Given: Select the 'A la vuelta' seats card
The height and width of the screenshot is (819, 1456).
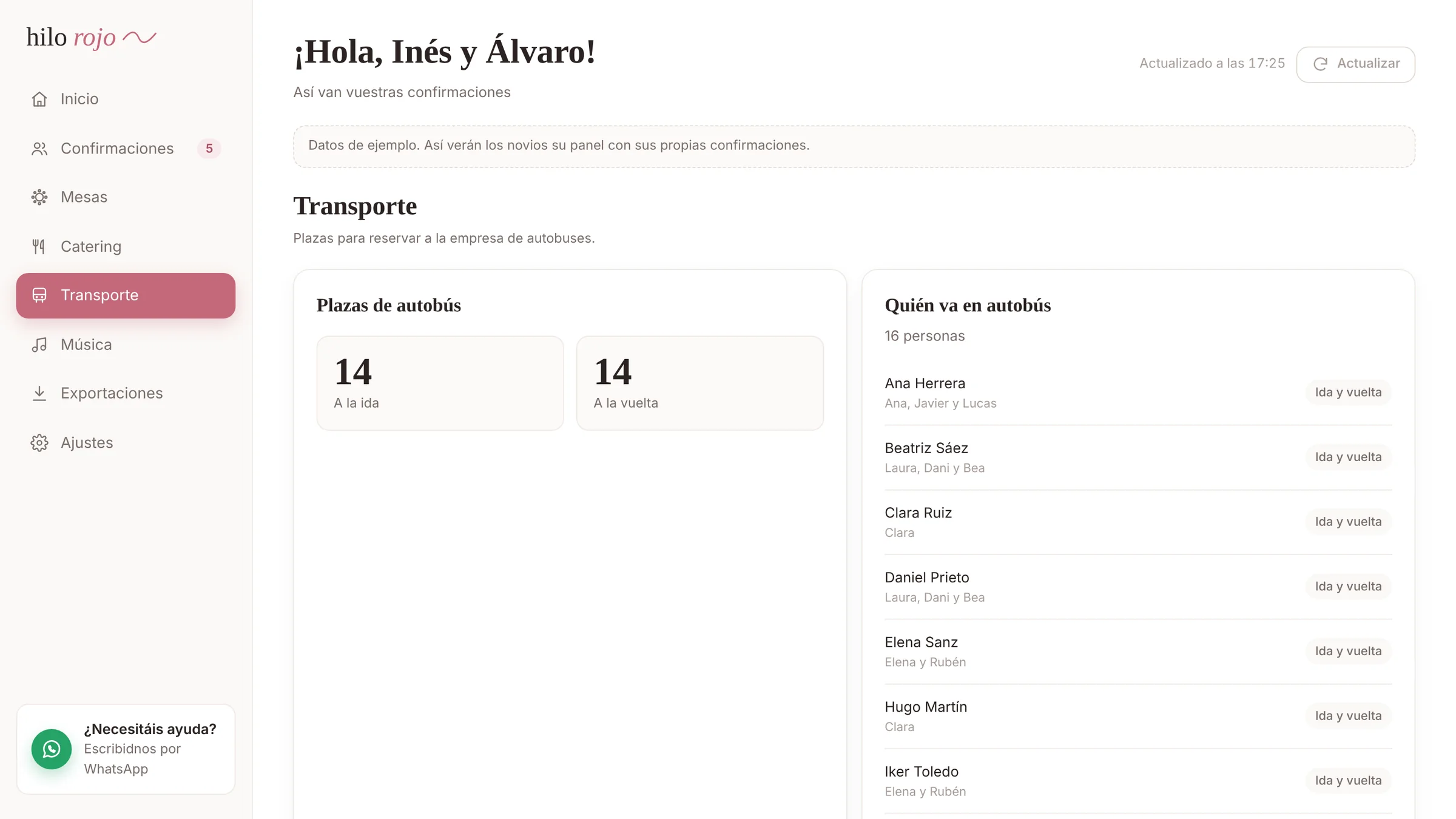Looking at the screenshot, I should (x=699, y=383).
